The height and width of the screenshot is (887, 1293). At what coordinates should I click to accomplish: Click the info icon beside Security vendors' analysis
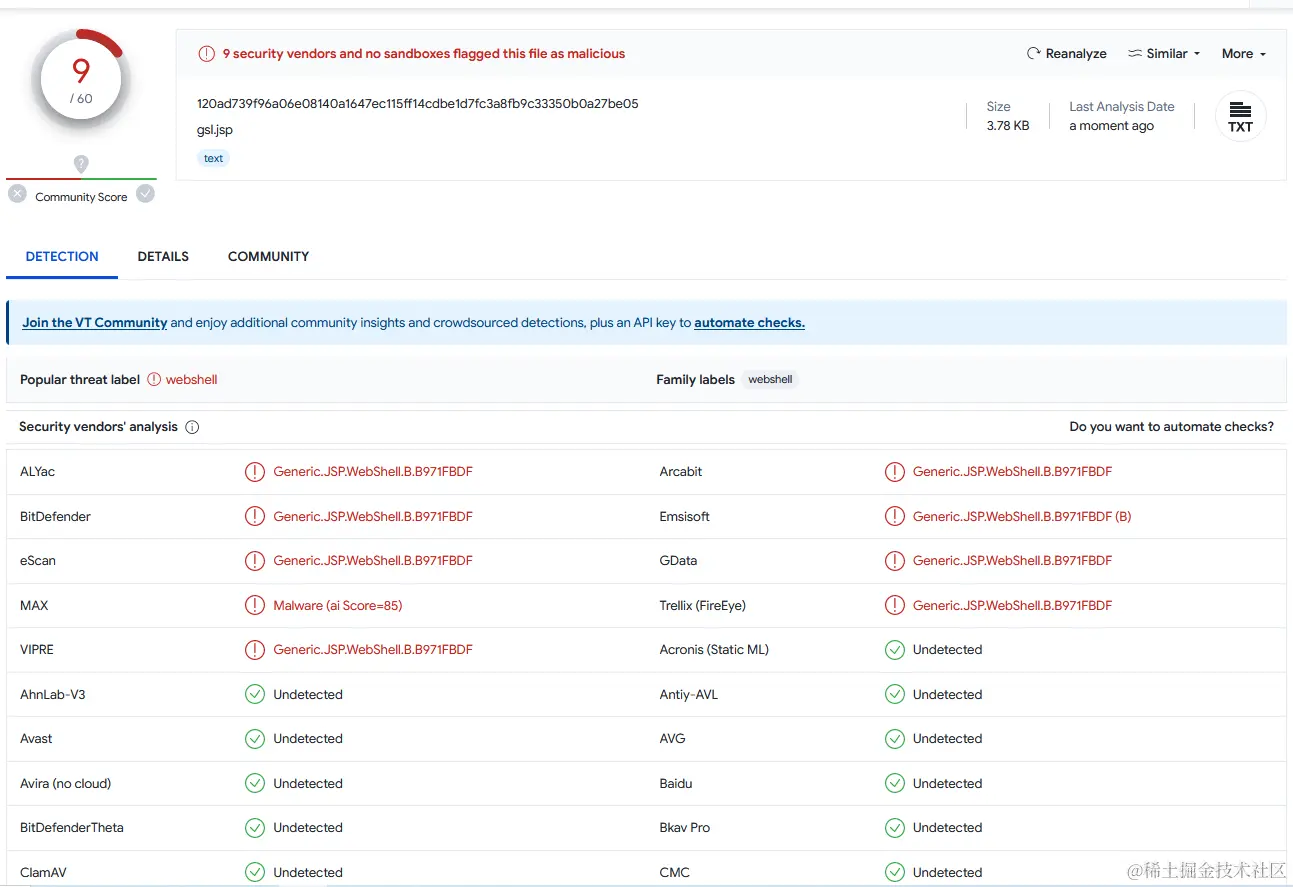192,427
